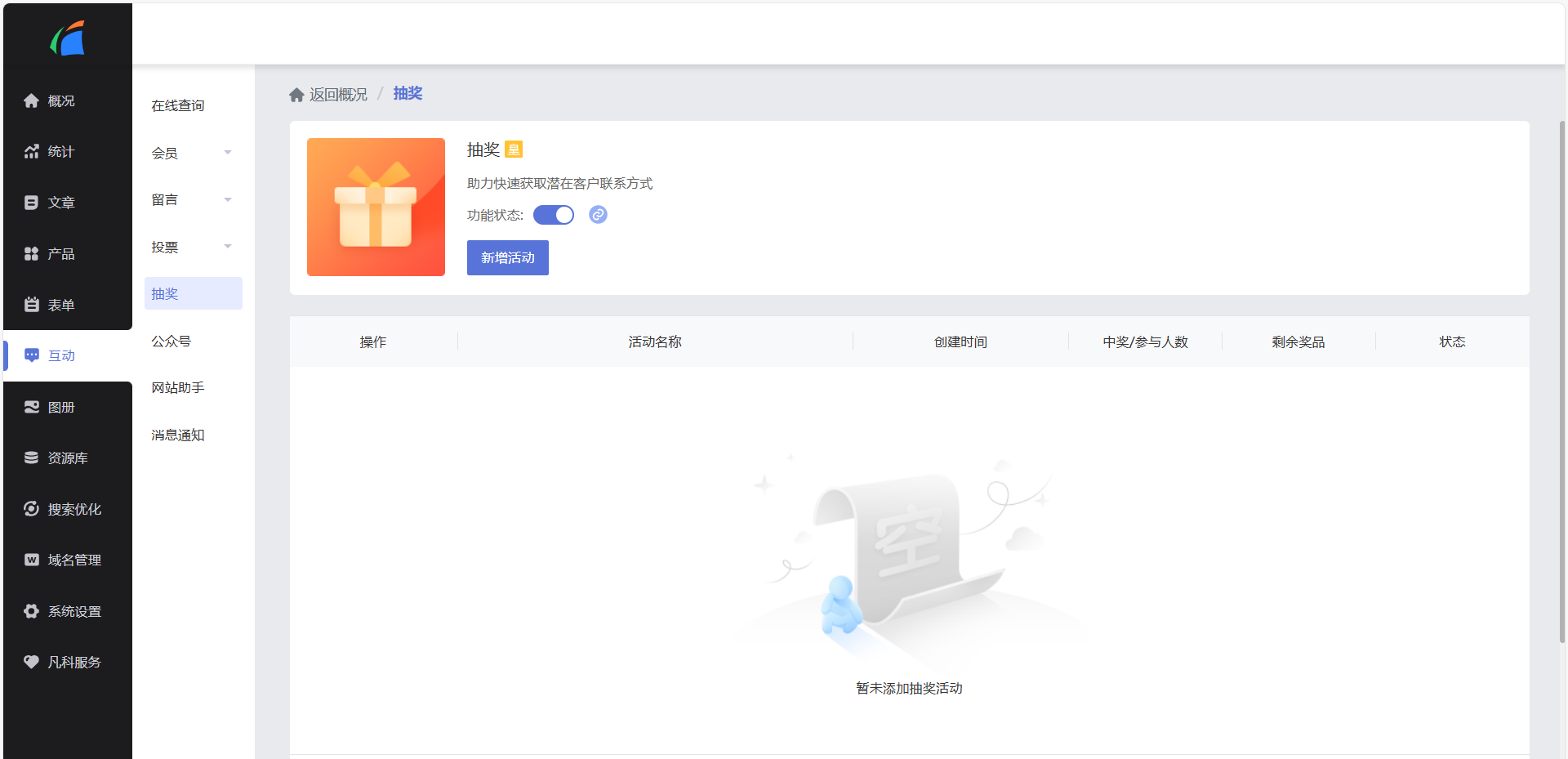This screenshot has width=1568, height=759.
Task: Click the 活动名称 column header
Action: tap(655, 342)
